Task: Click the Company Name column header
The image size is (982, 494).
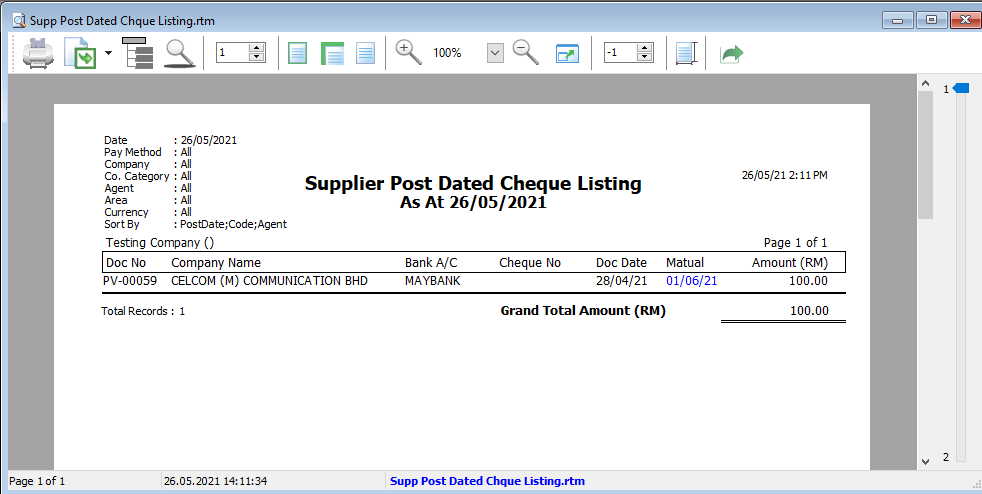Action: 216,263
